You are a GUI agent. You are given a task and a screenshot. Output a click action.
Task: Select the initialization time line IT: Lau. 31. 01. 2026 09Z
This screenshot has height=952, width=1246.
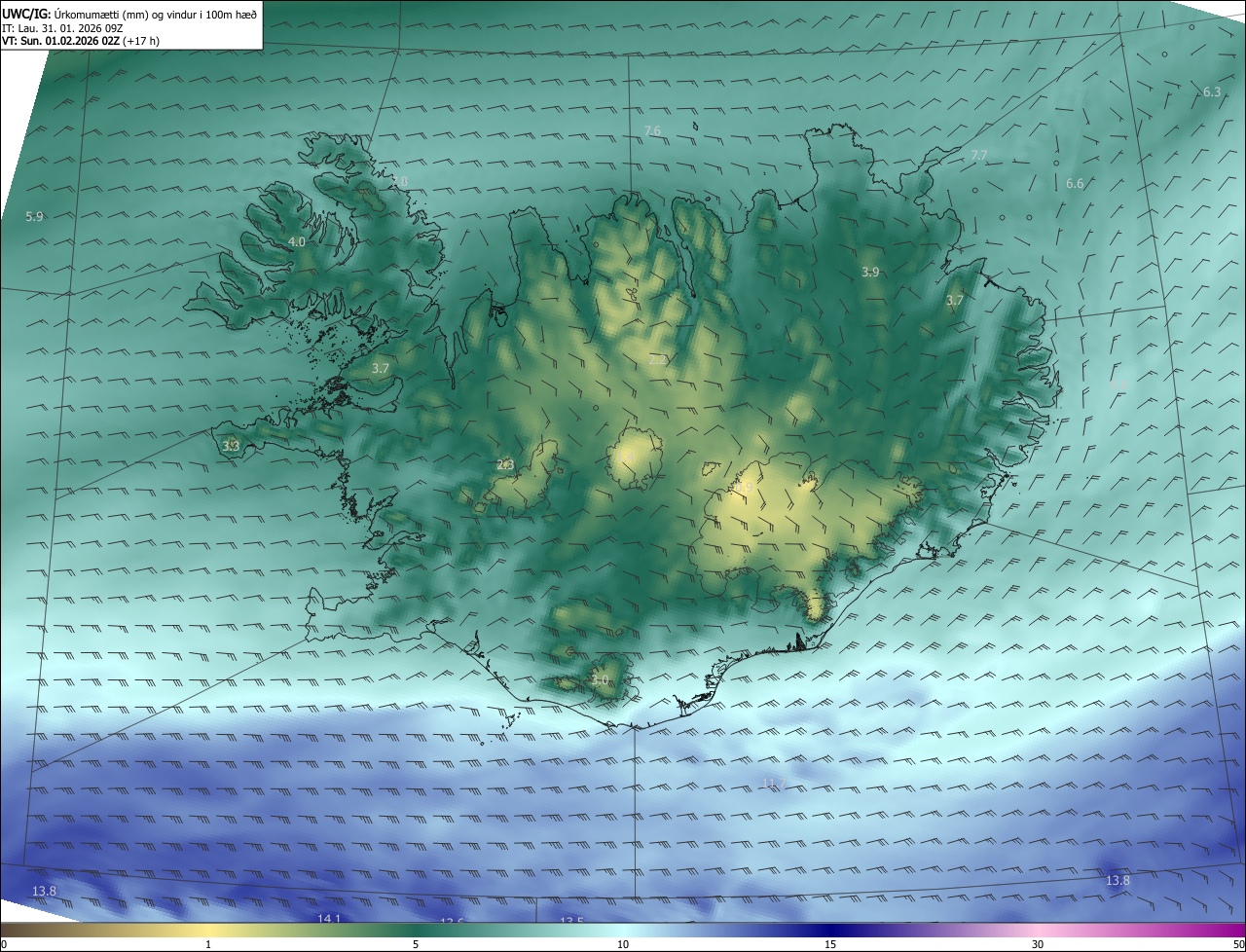point(62,28)
